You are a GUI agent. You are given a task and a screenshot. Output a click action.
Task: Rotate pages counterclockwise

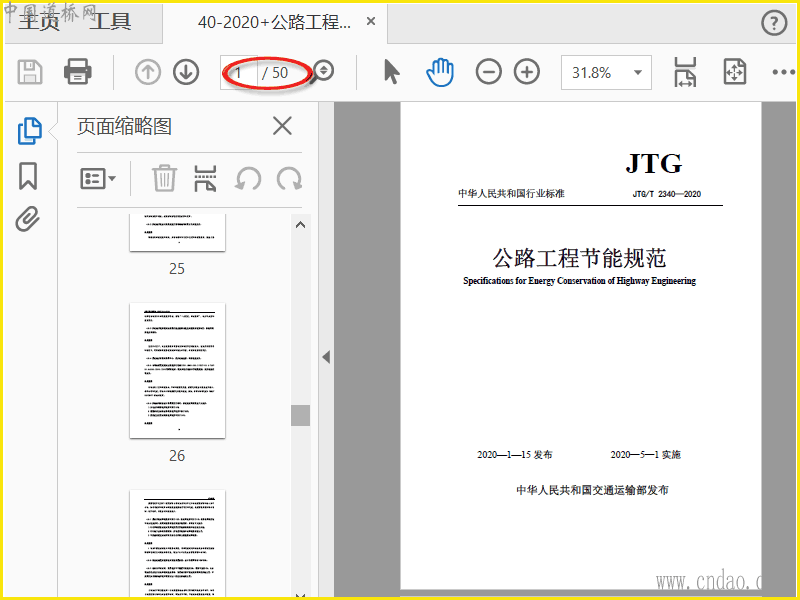[x=248, y=179]
